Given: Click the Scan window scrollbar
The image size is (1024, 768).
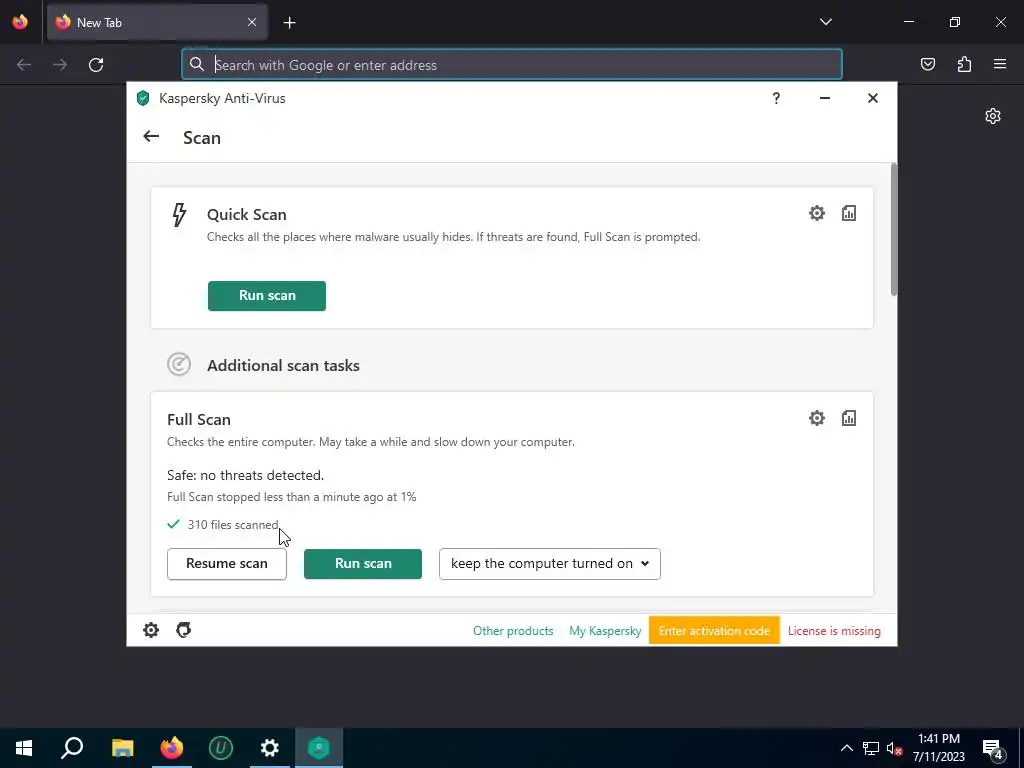Looking at the screenshot, I should [x=893, y=230].
